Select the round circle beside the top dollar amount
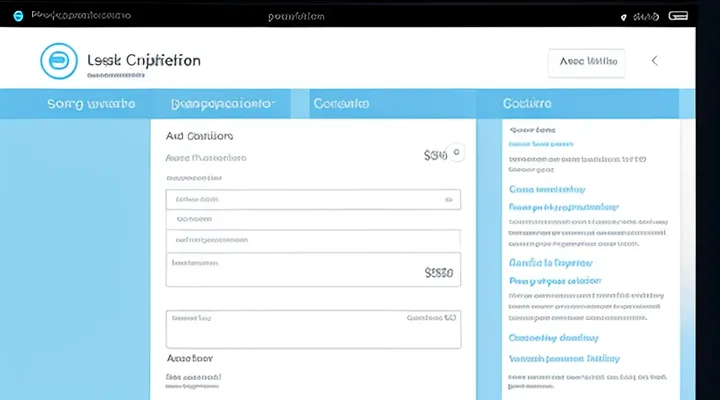 (457, 153)
